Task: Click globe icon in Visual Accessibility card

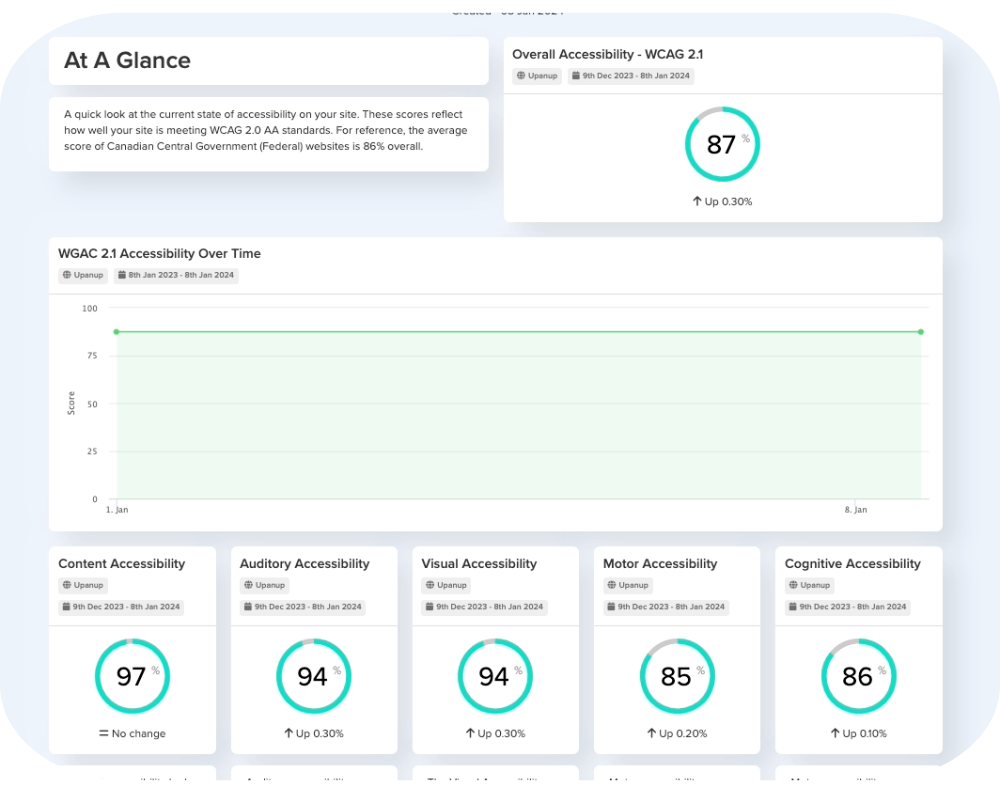Action: pos(430,585)
